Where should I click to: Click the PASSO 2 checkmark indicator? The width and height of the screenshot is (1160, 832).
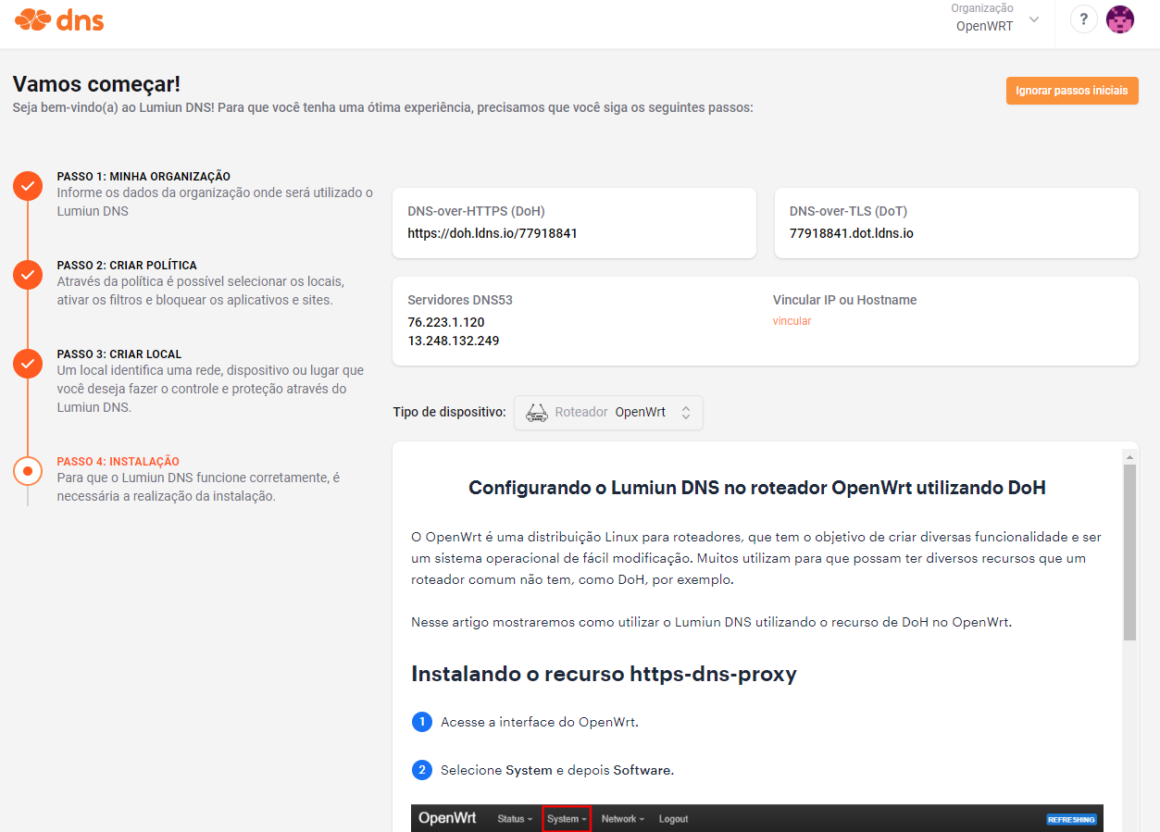point(27,274)
